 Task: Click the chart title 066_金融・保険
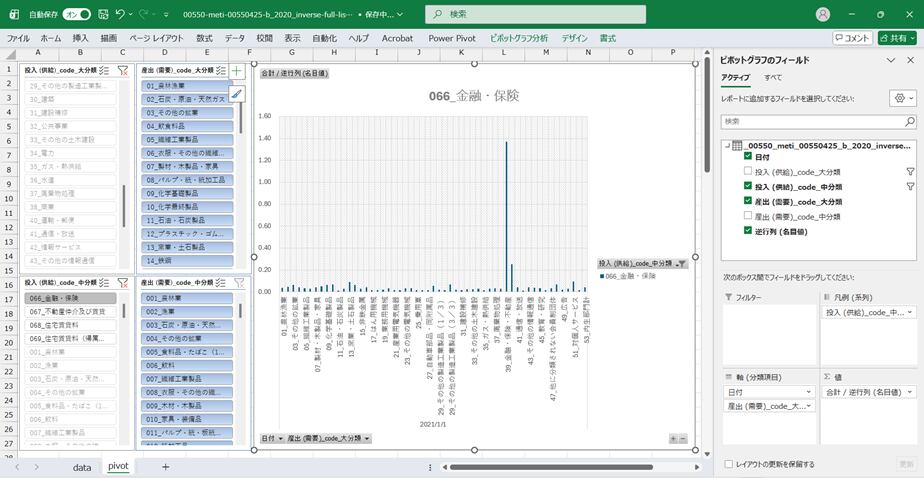pos(474,97)
